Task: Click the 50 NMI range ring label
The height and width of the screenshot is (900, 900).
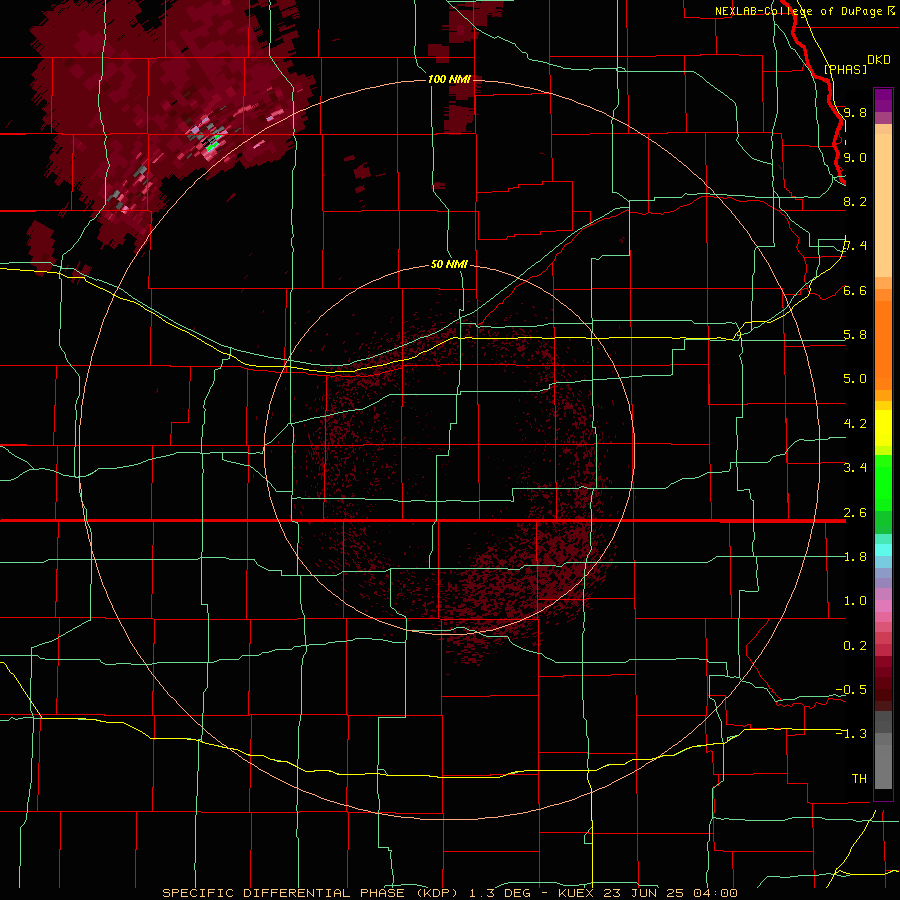Action: point(449,264)
